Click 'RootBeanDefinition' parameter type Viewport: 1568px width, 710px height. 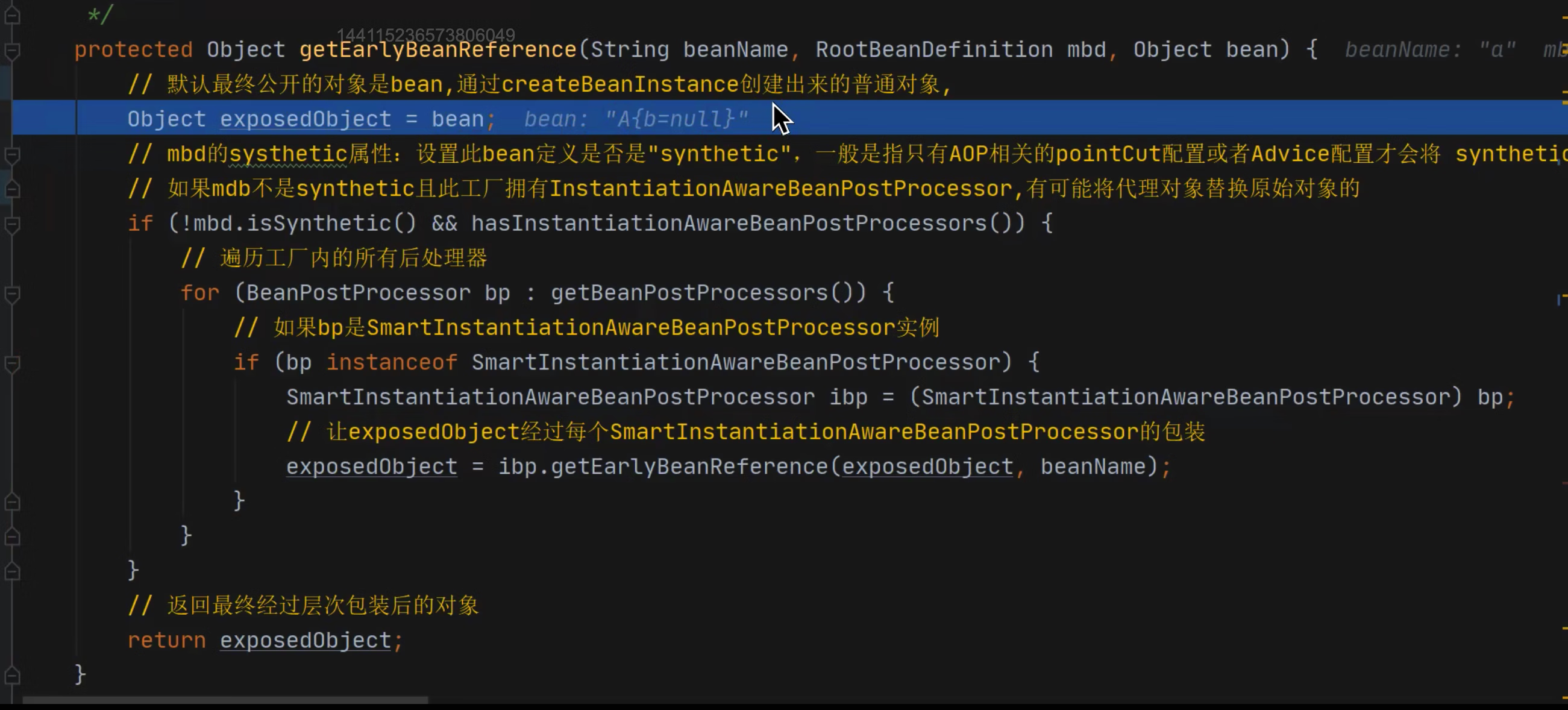[934, 49]
